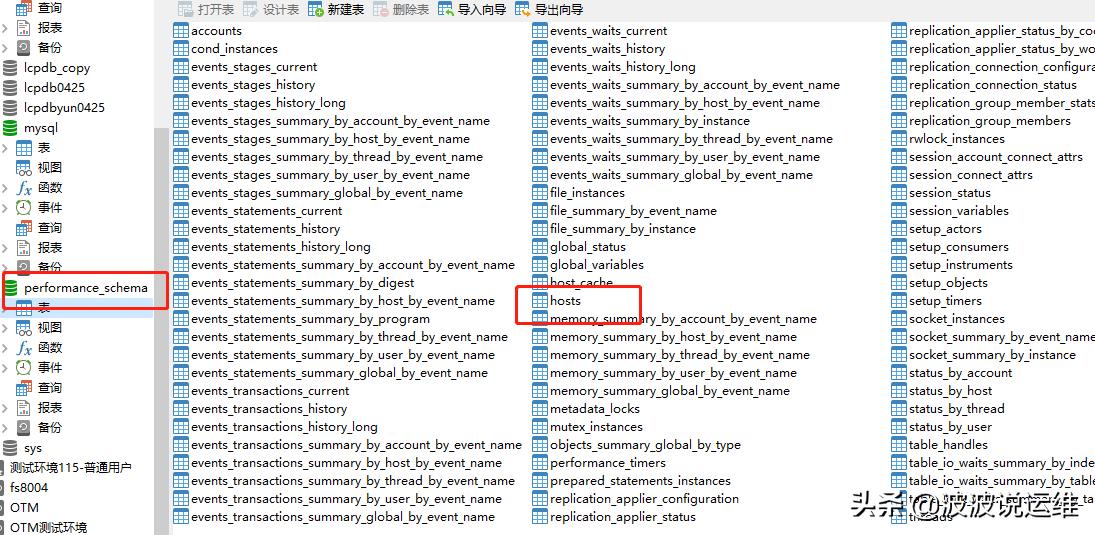Click the table icon beside rwlock_instances
This screenshot has height=535, width=1095.
click(x=899, y=139)
